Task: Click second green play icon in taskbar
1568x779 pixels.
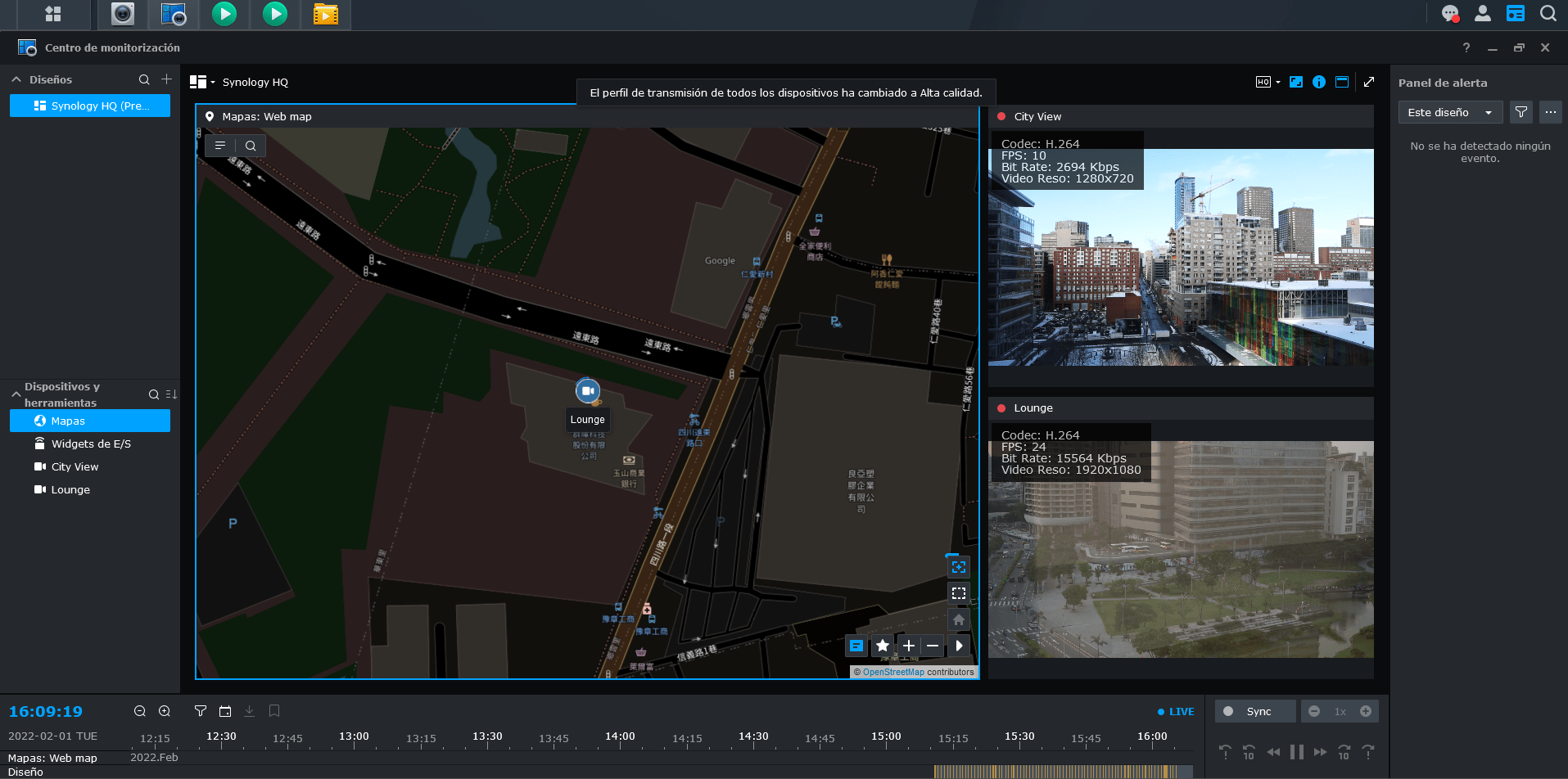Action: point(275,14)
